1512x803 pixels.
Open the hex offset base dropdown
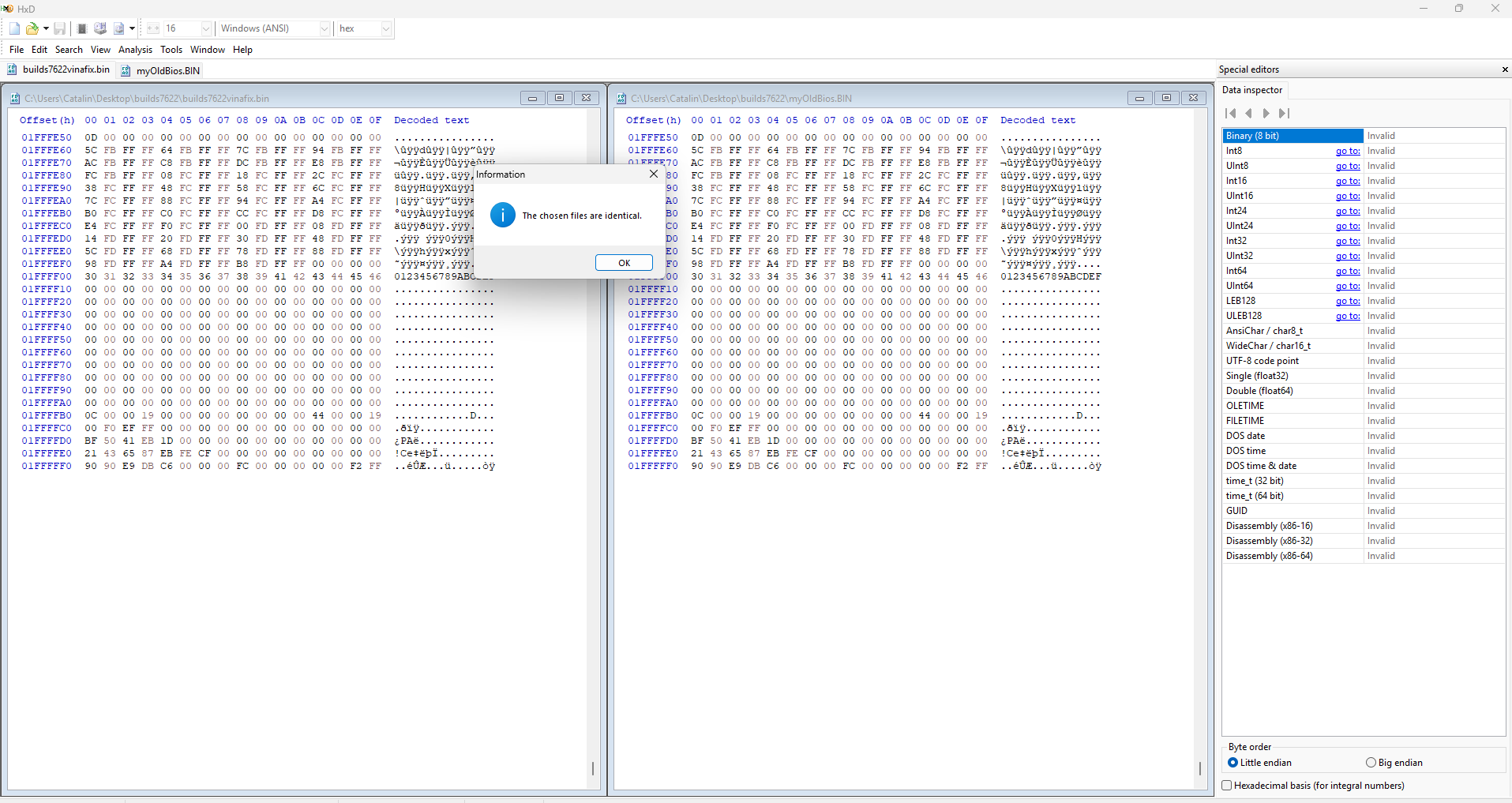pyautogui.click(x=386, y=28)
